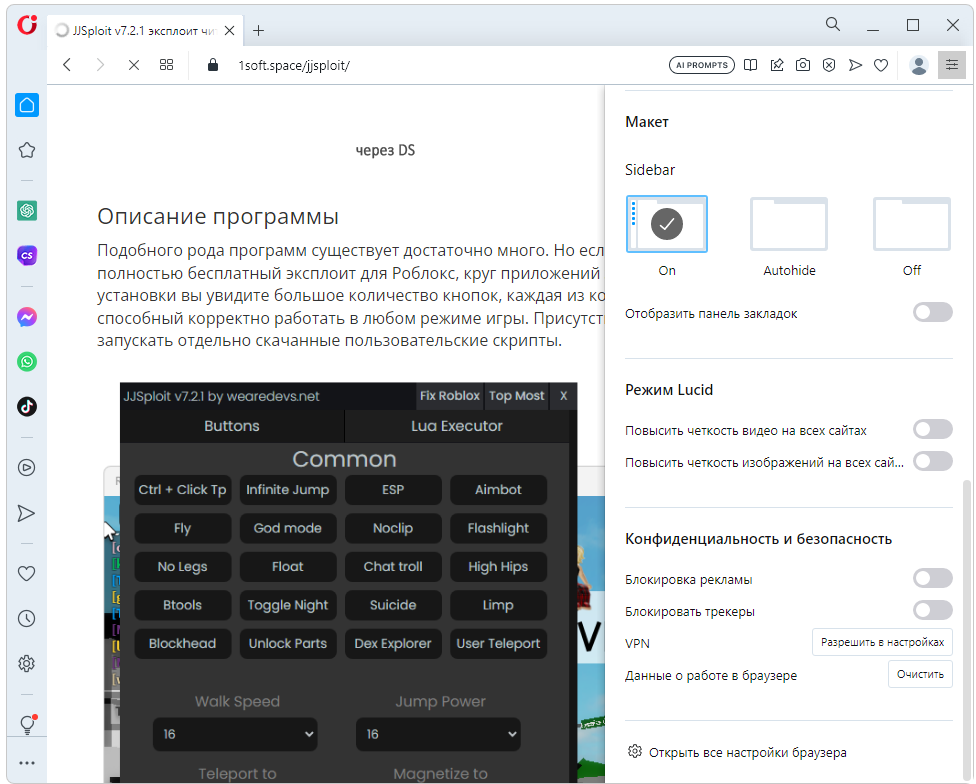Click the Описание программы heading

(218, 217)
